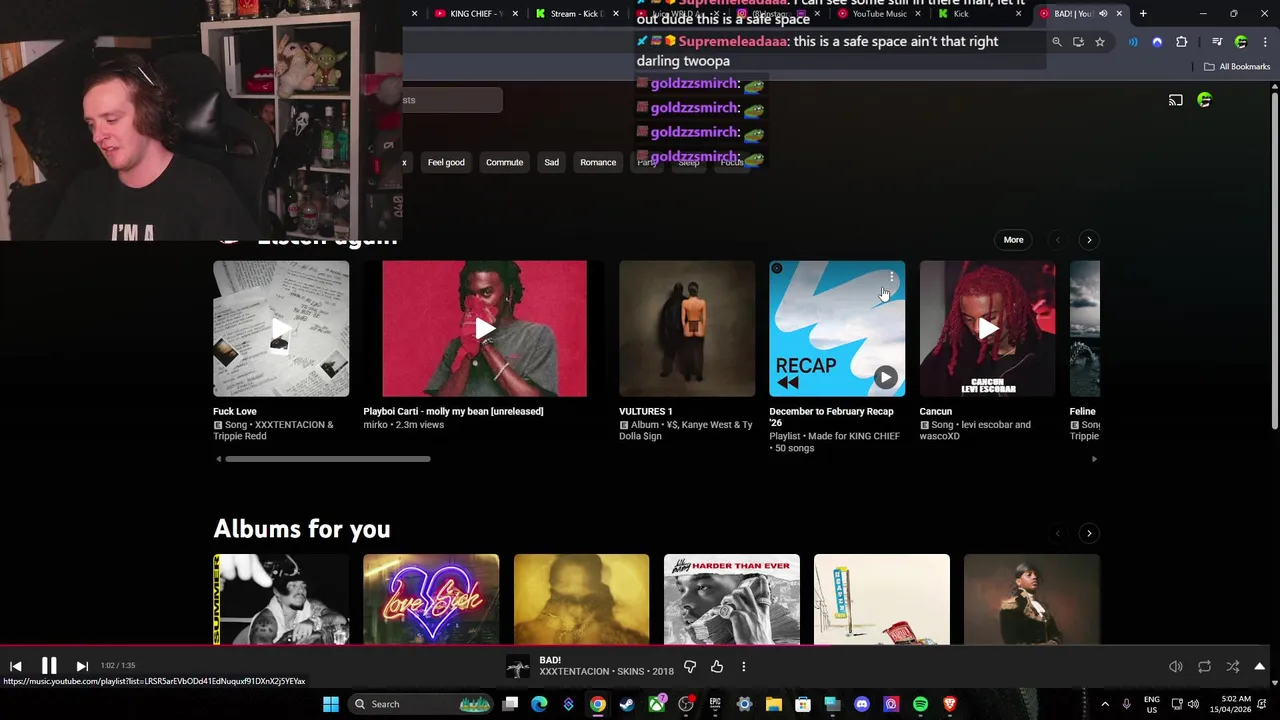
Task: Open the VULTURES 1 album cover
Action: [687, 329]
